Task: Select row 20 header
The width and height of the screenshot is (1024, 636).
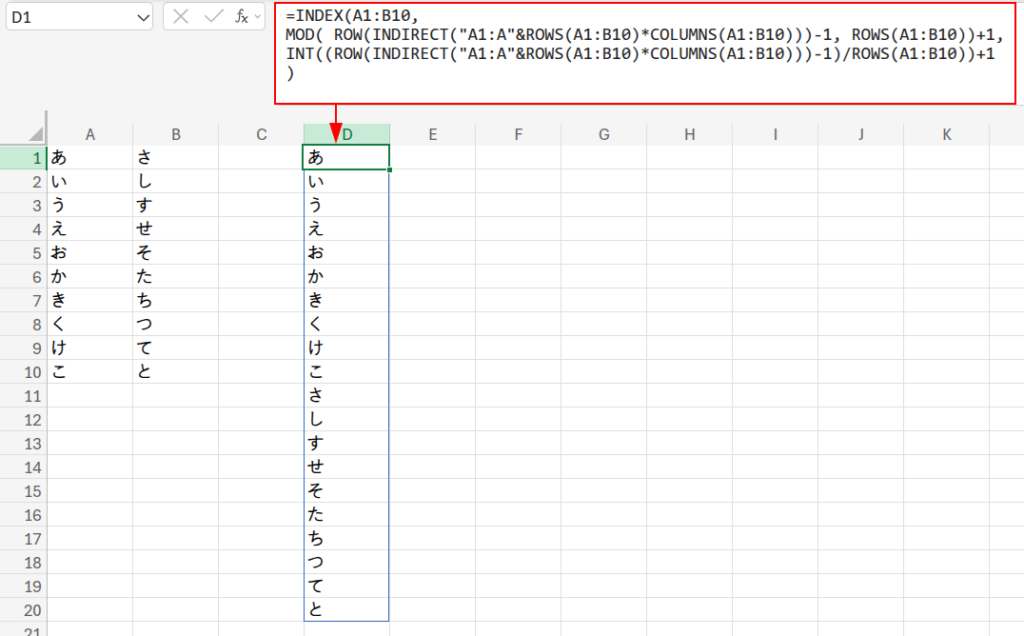Action: [x=23, y=610]
